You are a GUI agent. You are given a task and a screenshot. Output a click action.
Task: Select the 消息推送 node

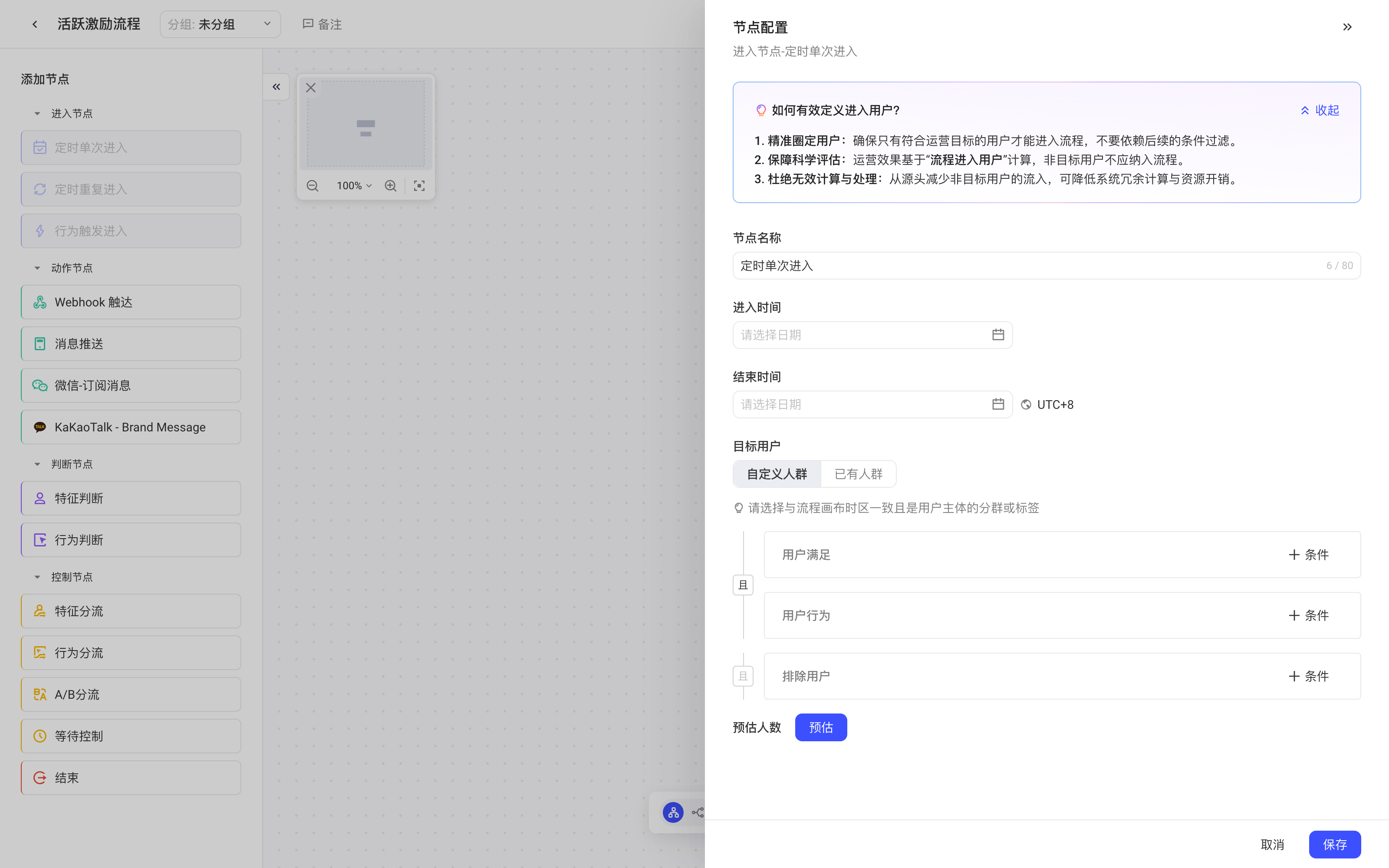[131, 344]
